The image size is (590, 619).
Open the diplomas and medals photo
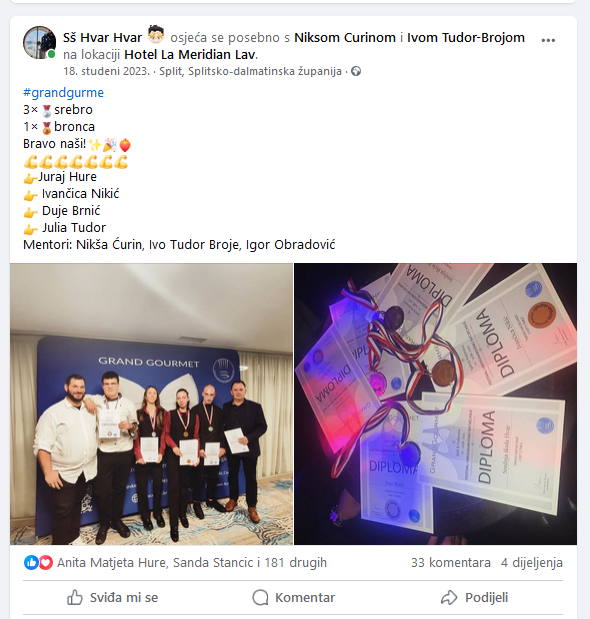435,404
